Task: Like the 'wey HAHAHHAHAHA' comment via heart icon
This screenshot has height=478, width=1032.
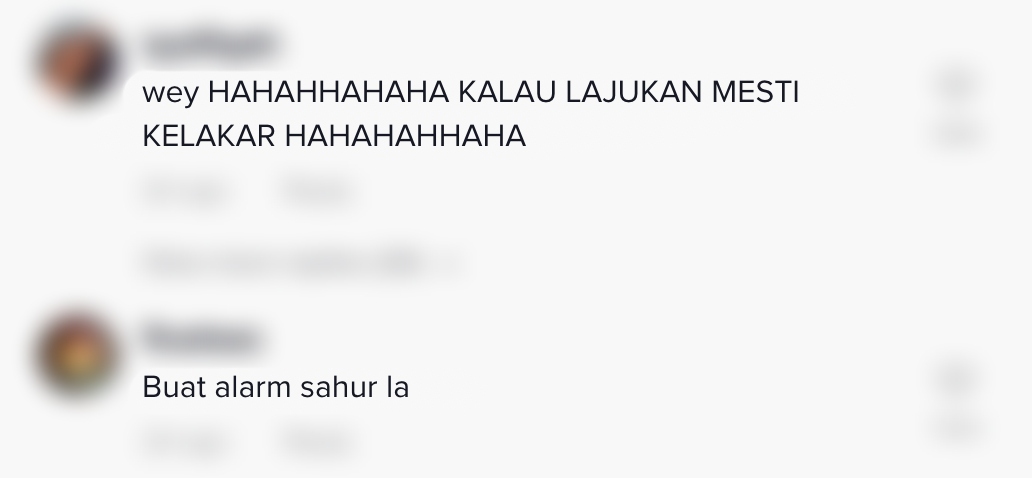Action: [958, 86]
